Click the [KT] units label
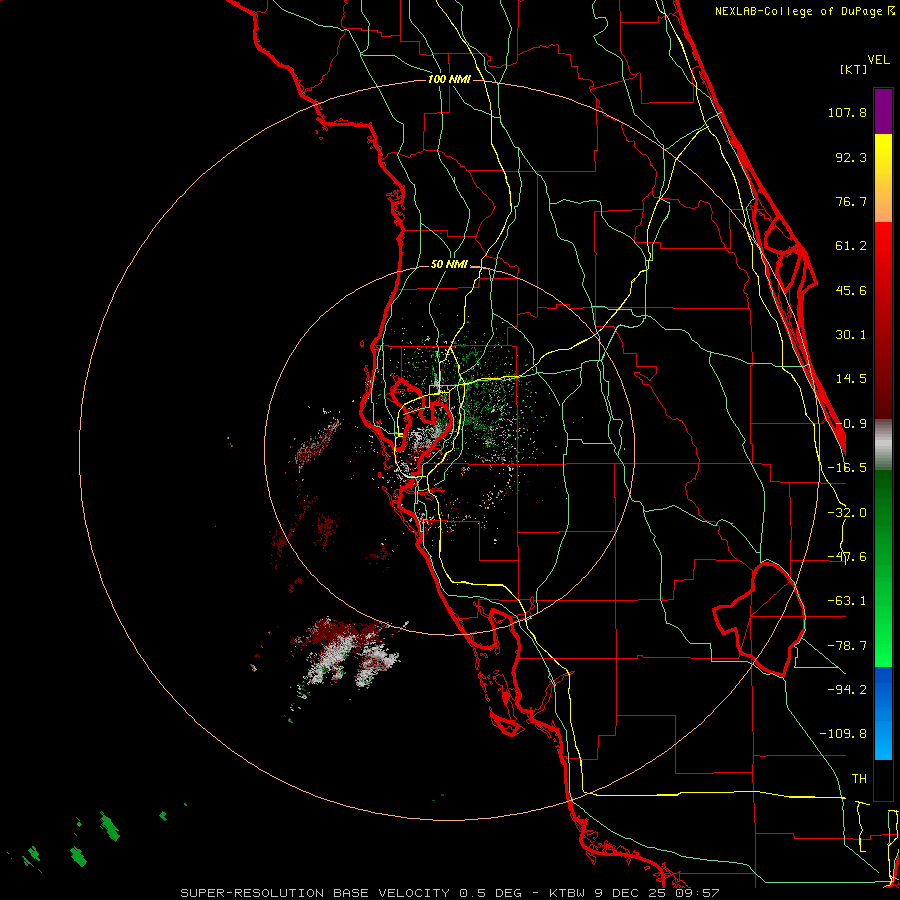Image resolution: width=900 pixels, height=900 pixels. click(853, 69)
